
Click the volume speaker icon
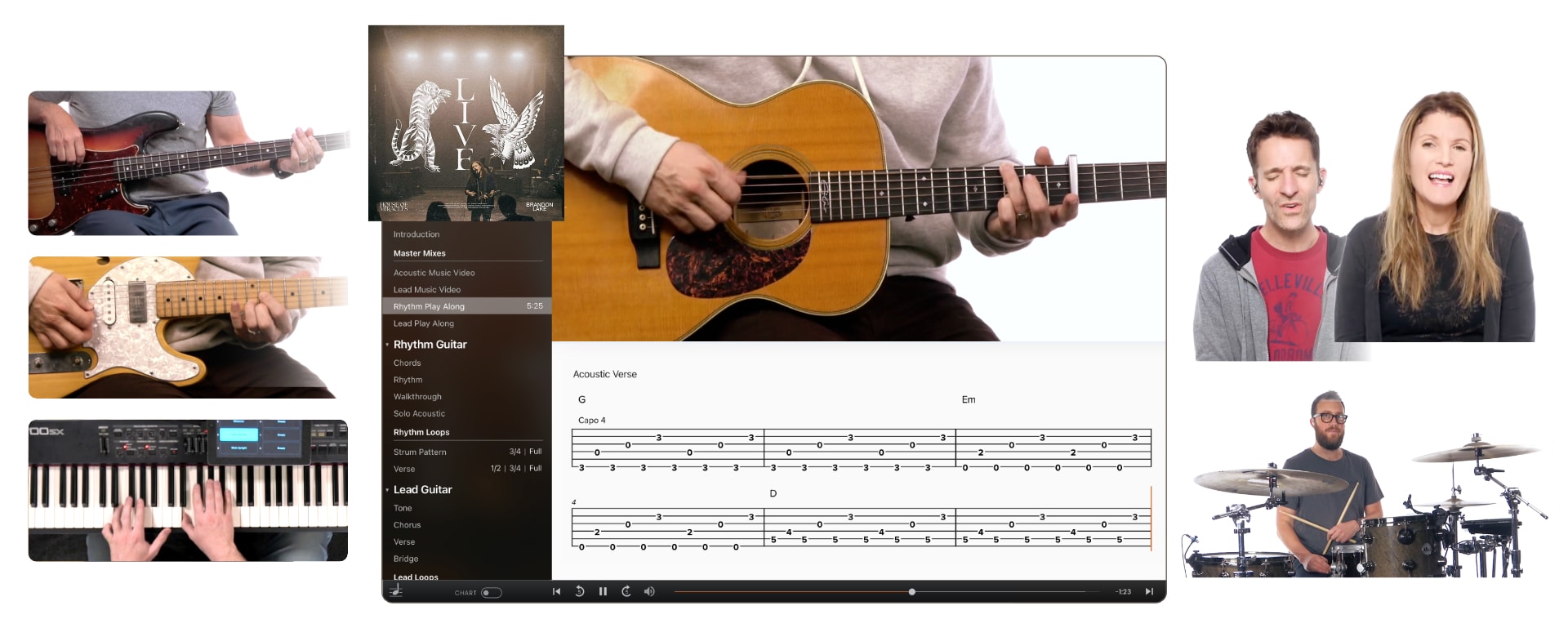point(649,592)
